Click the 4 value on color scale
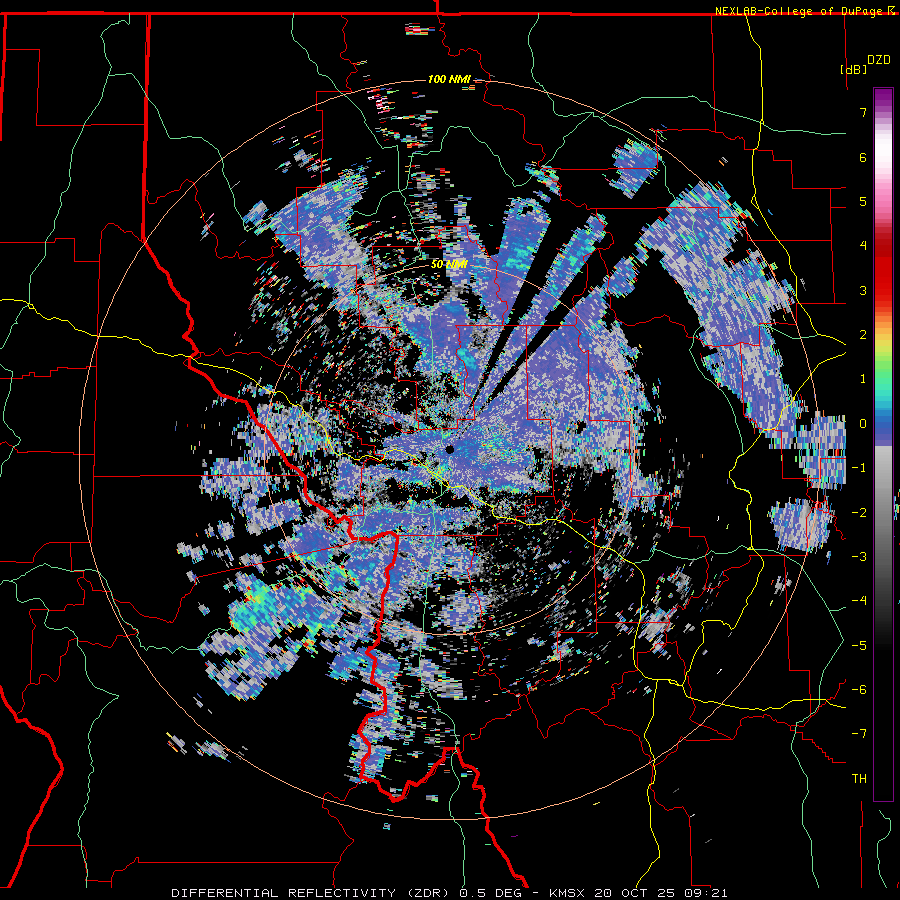Screen dimensions: 900x900 863,246
